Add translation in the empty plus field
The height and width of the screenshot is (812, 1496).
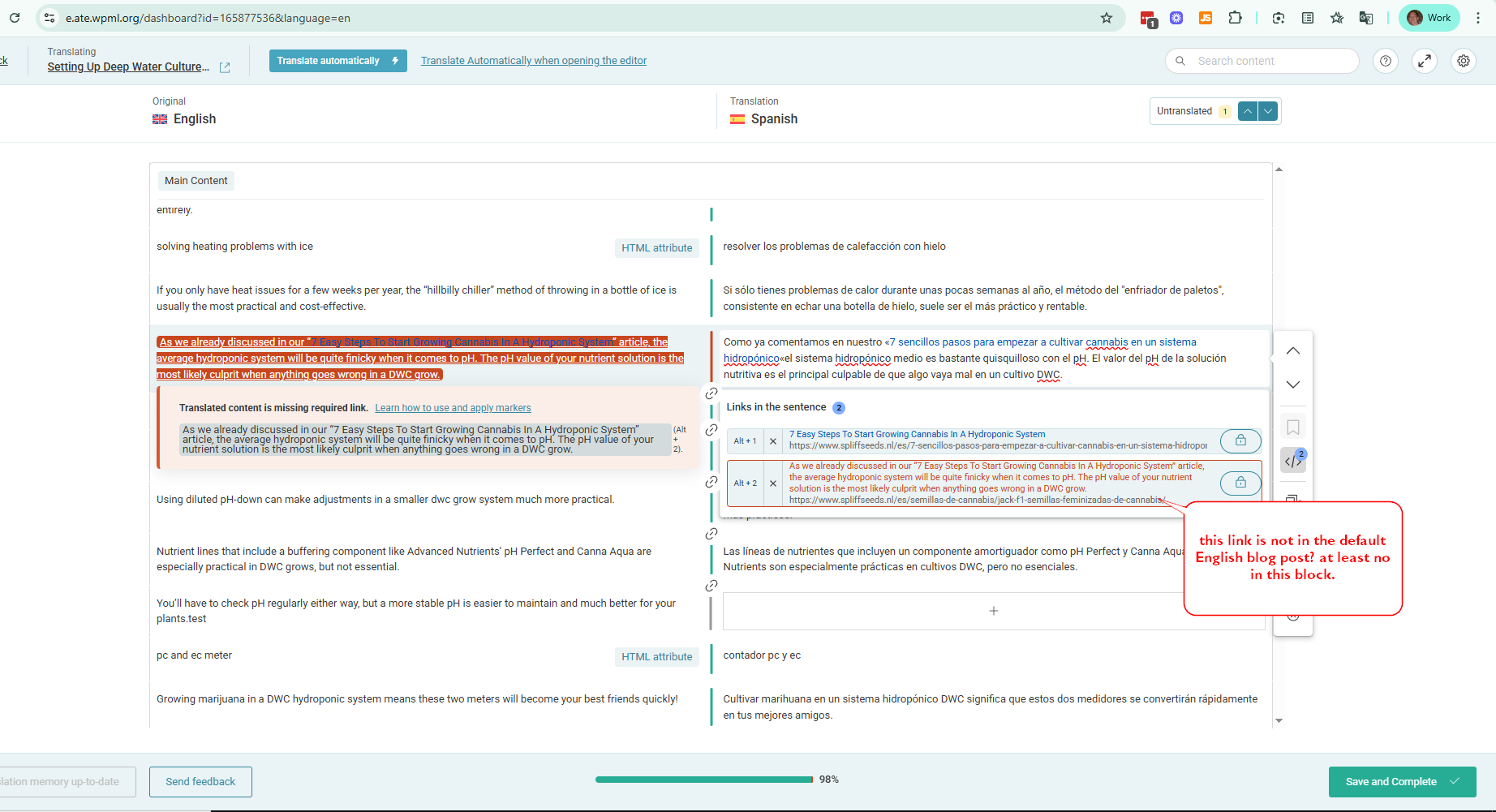pos(993,611)
